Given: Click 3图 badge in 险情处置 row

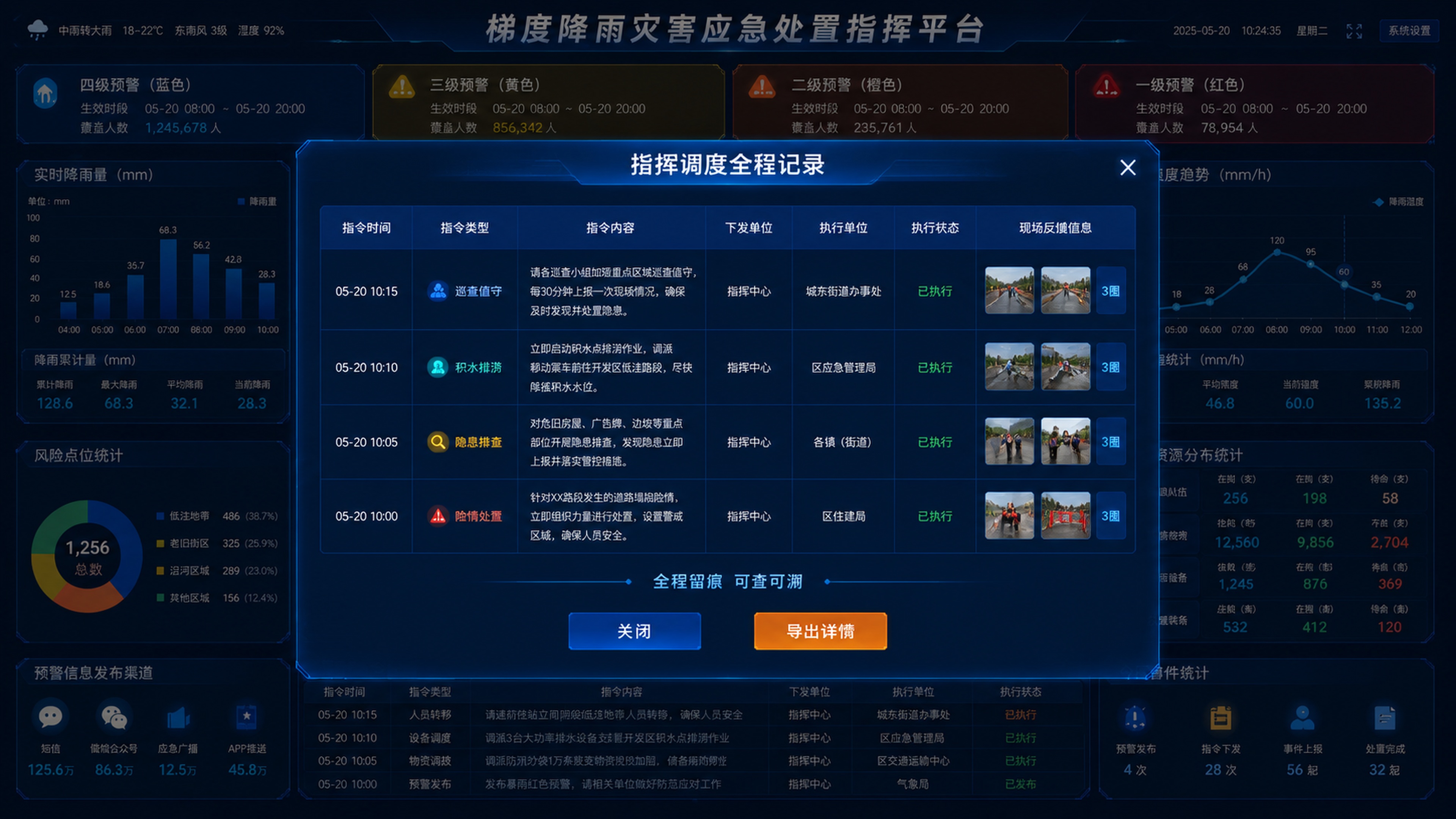Looking at the screenshot, I should point(1111,516).
